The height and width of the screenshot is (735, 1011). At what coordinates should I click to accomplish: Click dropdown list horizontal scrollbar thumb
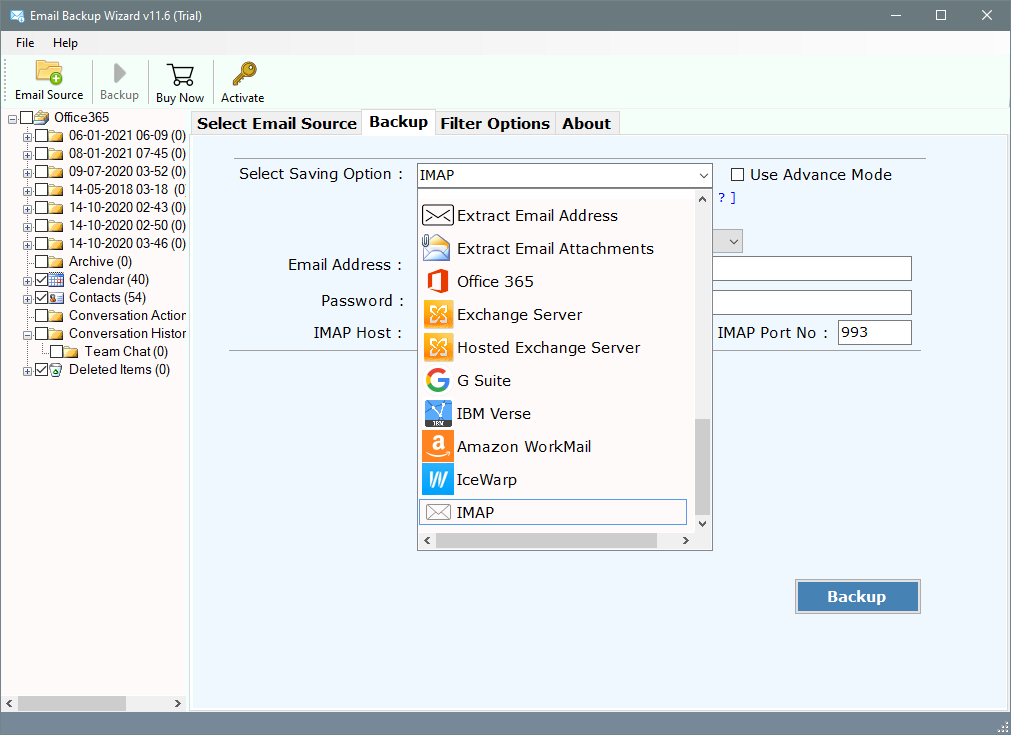click(x=546, y=540)
